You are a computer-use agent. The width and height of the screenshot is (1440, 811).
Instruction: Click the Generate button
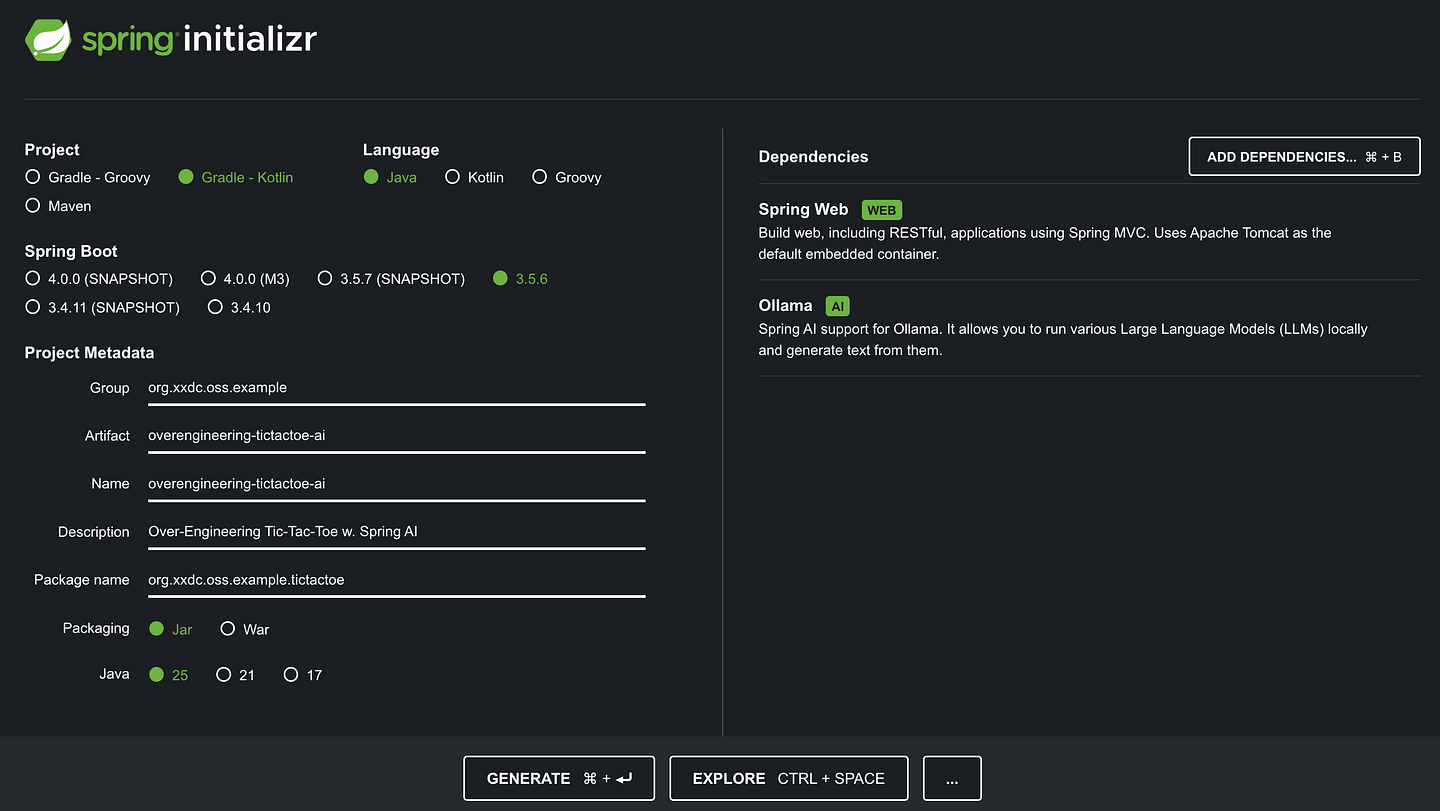559,778
